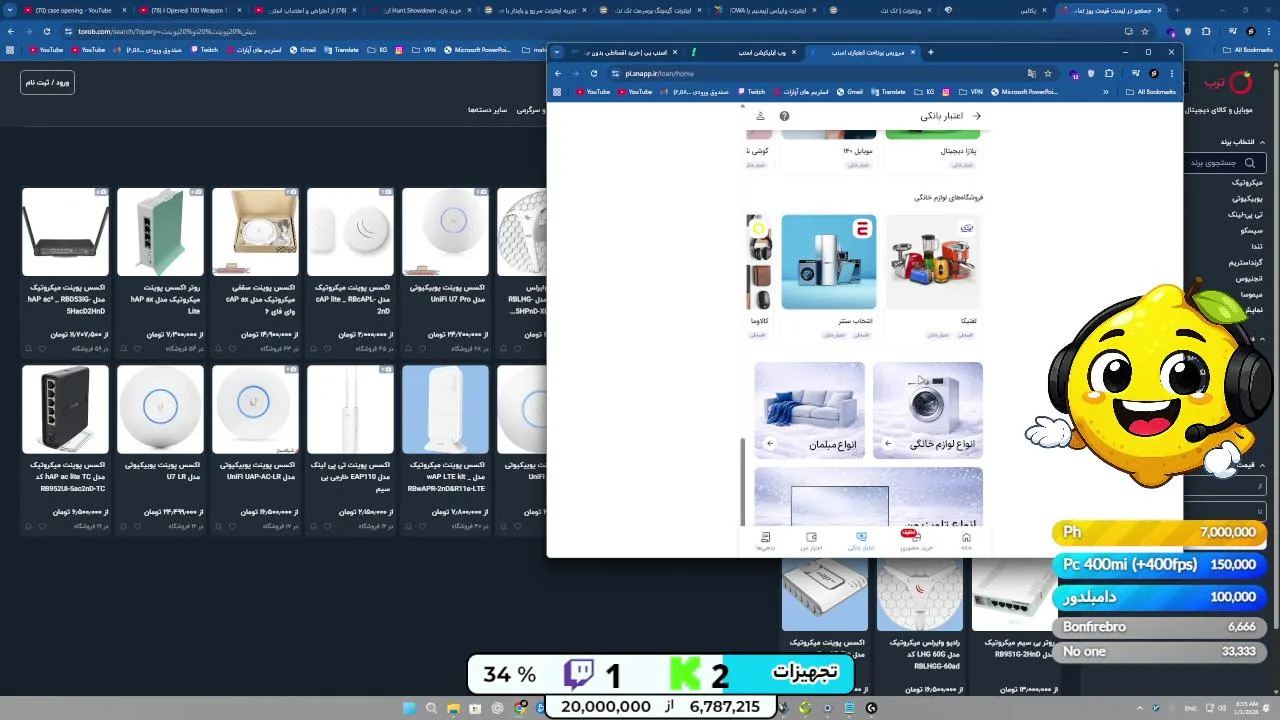1280x720 pixels.
Task: Open the انتخاب سنتر store card
Action: coord(828,276)
